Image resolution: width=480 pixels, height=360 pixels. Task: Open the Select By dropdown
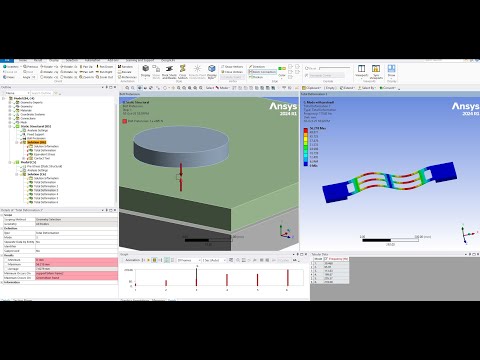click(x=366, y=88)
